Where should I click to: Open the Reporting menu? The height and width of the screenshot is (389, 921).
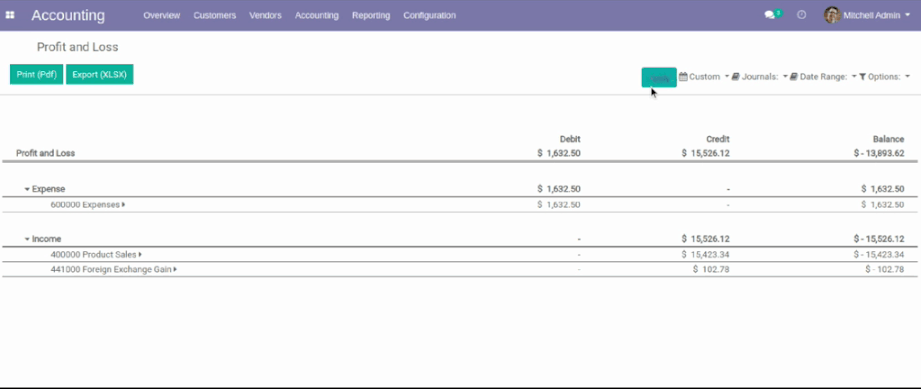pyautogui.click(x=371, y=15)
